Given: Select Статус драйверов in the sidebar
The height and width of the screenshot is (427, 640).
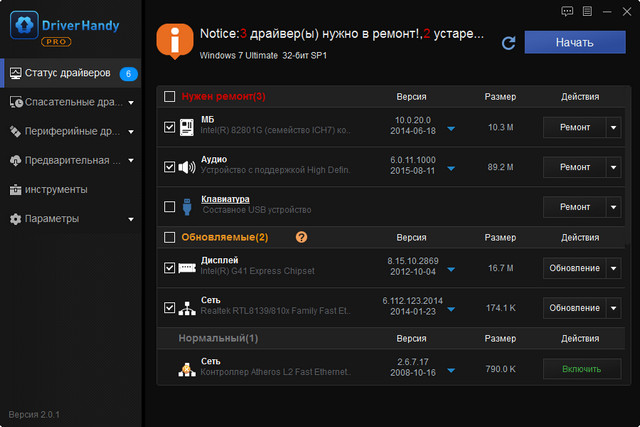Looking at the screenshot, I should [x=70, y=73].
